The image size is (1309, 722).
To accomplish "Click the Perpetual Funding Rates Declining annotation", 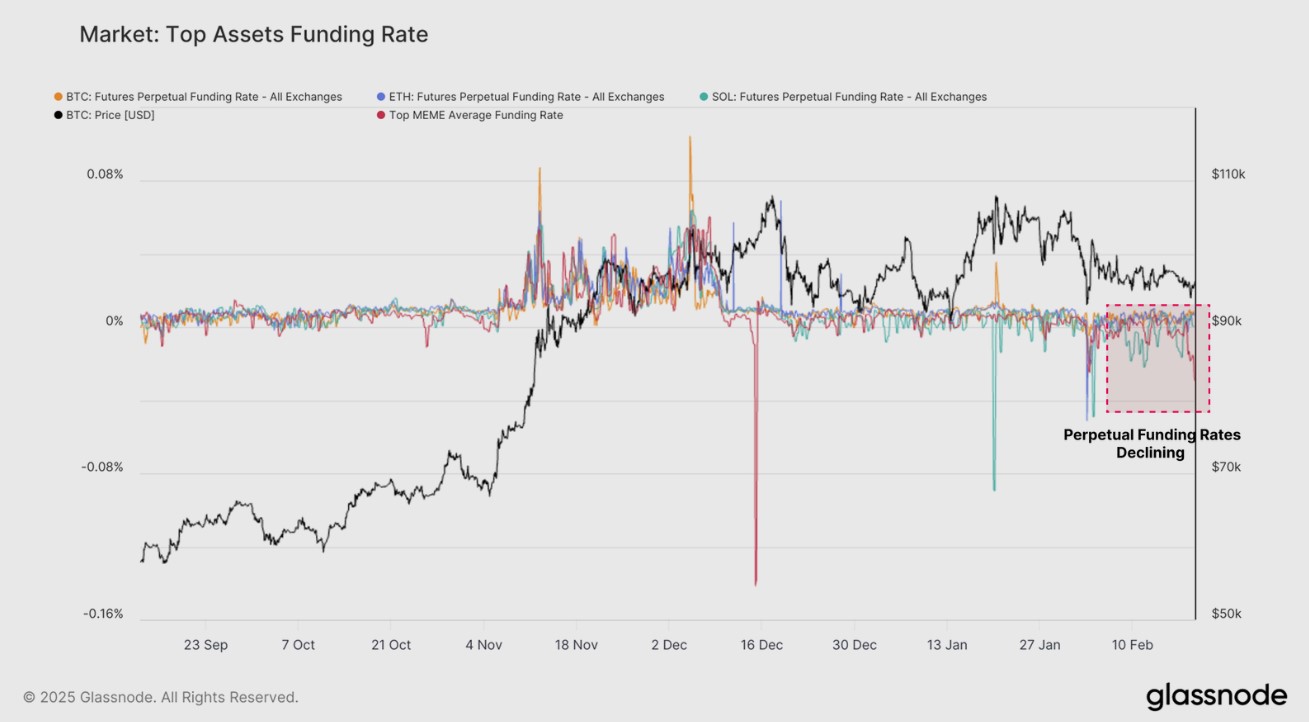I will (x=1151, y=444).
